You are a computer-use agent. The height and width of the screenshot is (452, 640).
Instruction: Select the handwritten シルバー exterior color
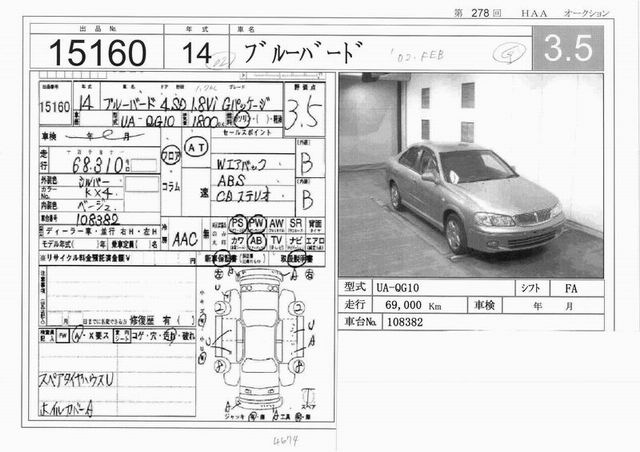94,181
